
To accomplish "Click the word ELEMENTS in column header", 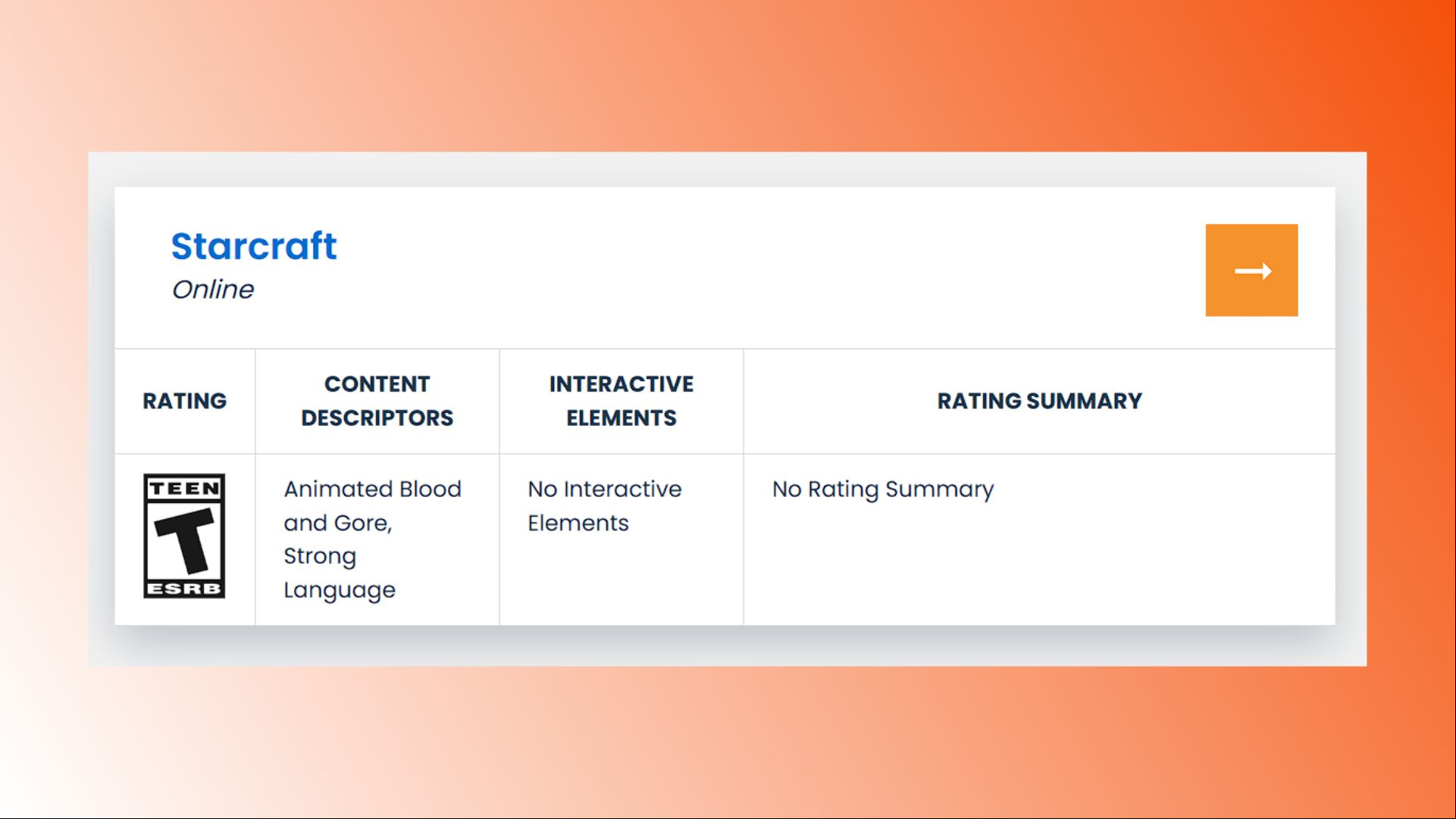I will pyautogui.click(x=622, y=418).
